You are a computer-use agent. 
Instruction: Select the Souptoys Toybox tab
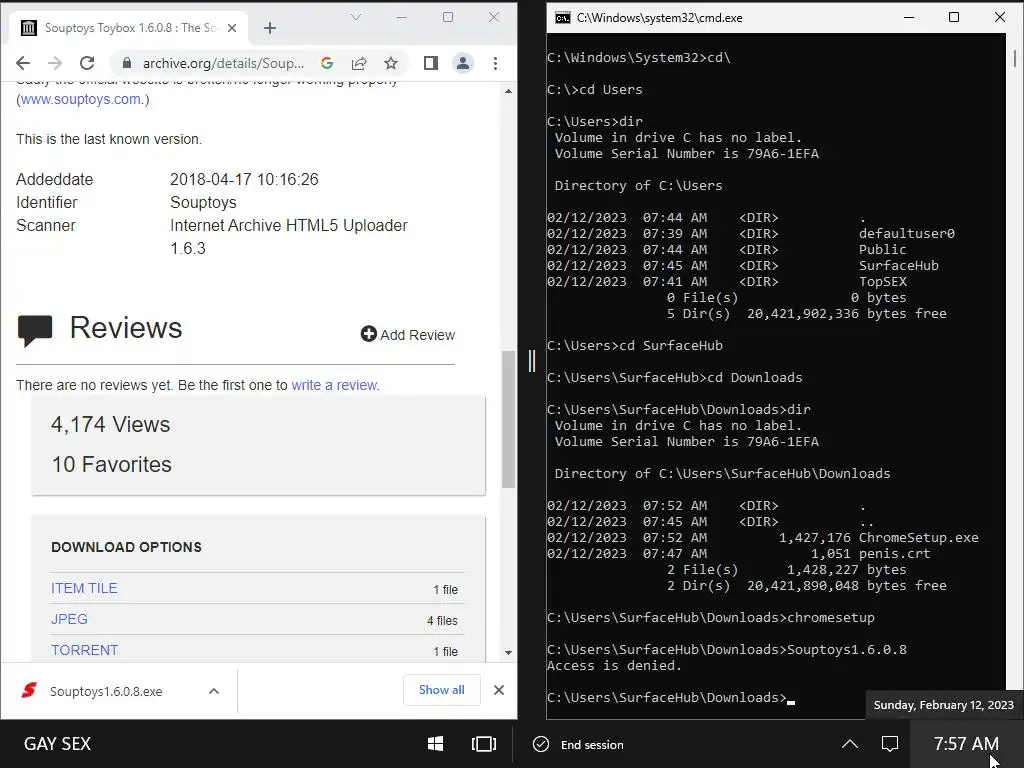(128, 28)
